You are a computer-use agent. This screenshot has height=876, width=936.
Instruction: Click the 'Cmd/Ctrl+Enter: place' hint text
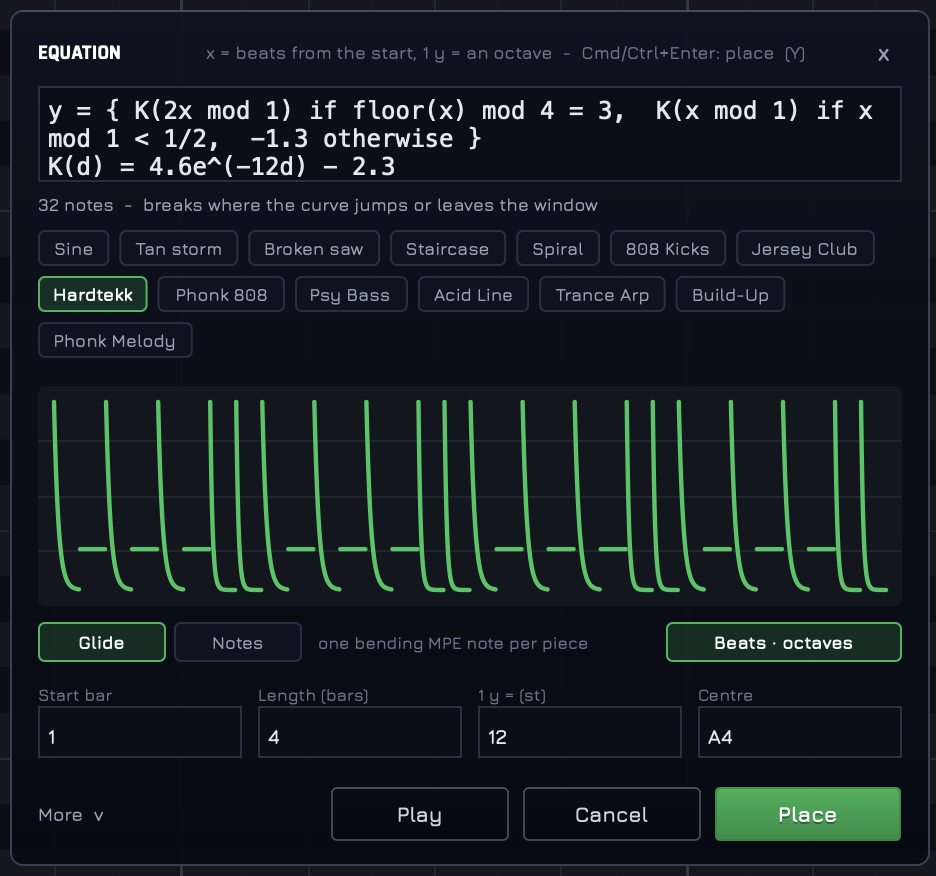(x=678, y=54)
